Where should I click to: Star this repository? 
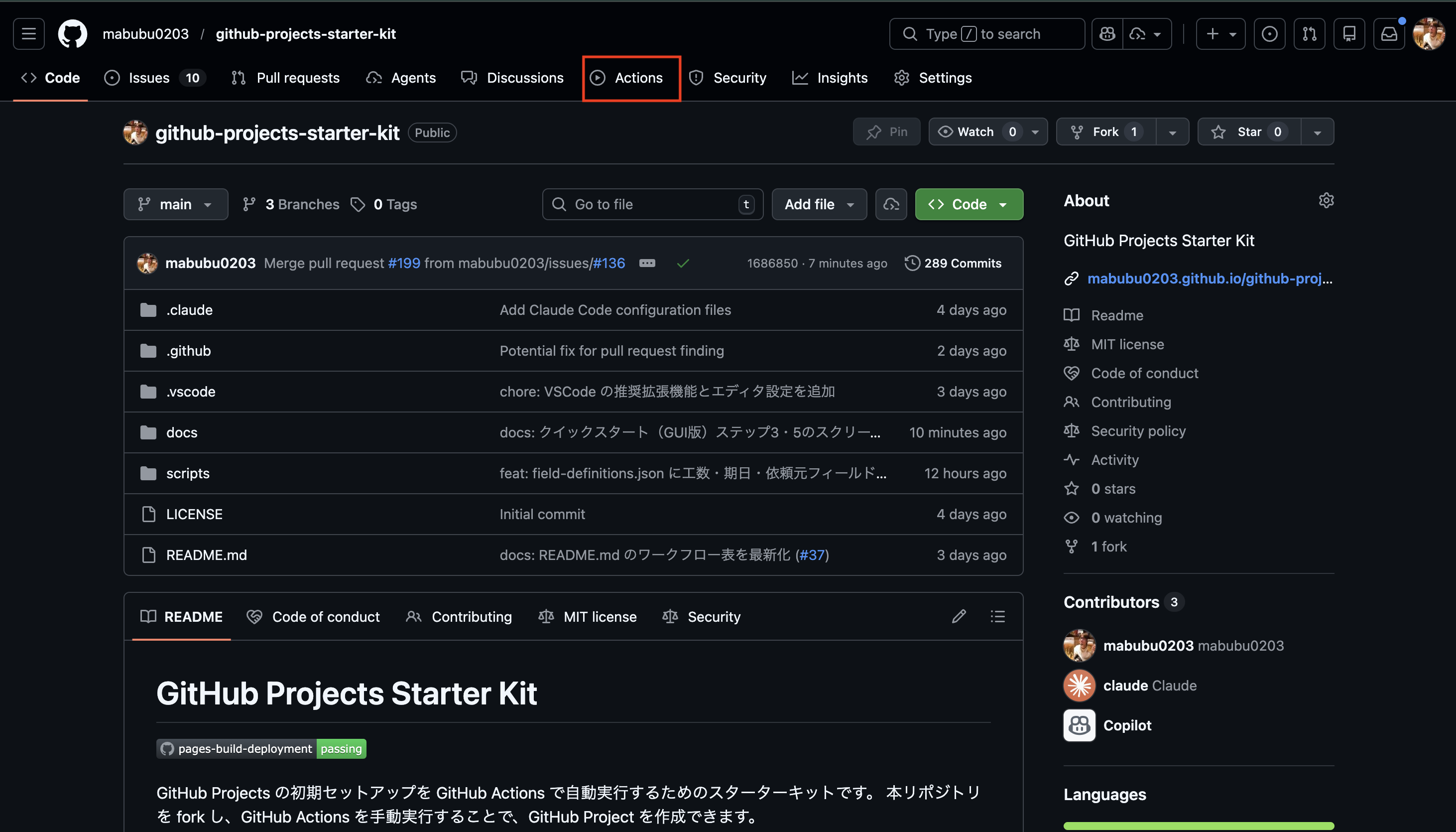(1249, 132)
